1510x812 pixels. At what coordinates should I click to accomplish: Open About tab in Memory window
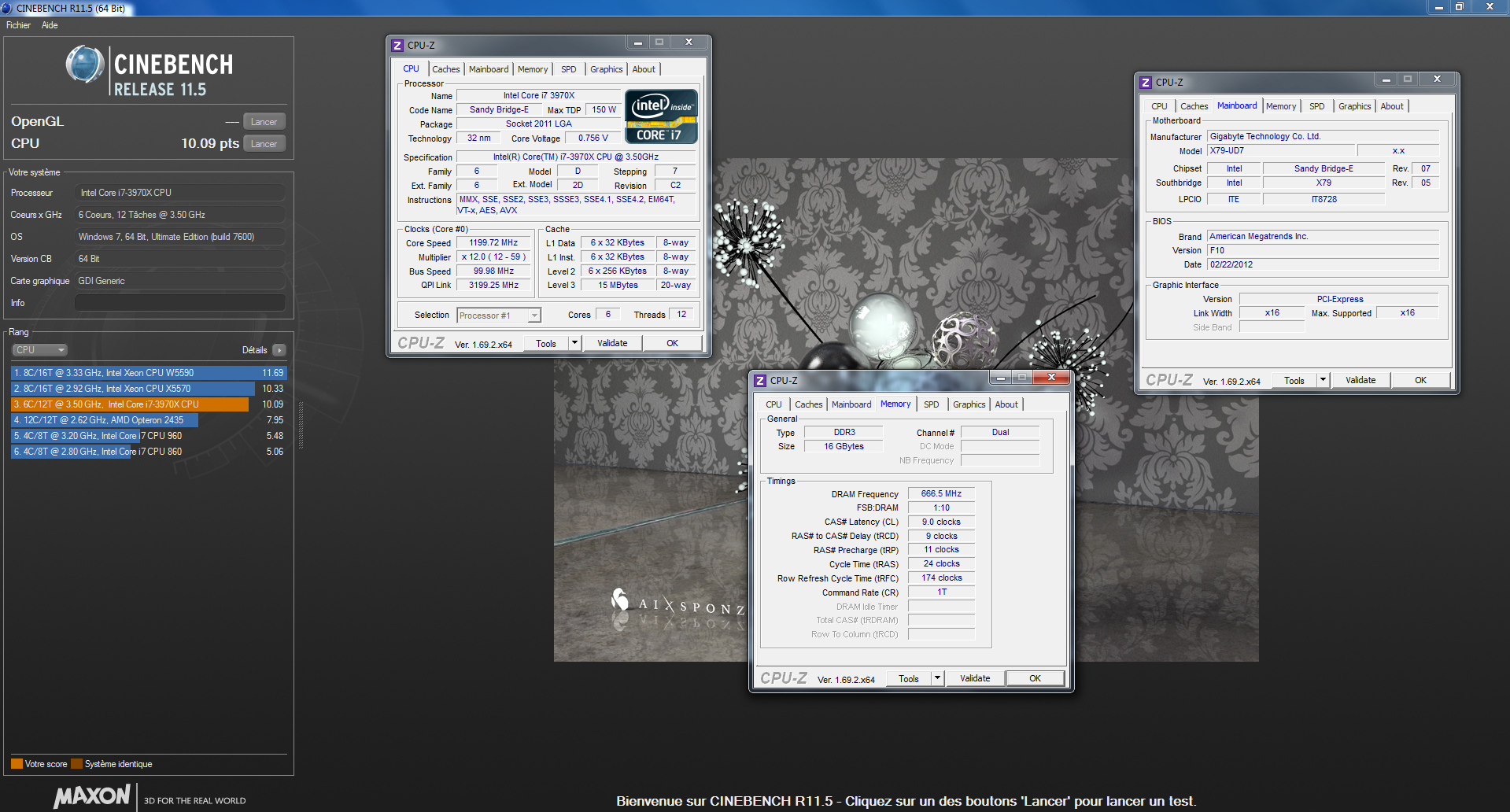point(1006,404)
